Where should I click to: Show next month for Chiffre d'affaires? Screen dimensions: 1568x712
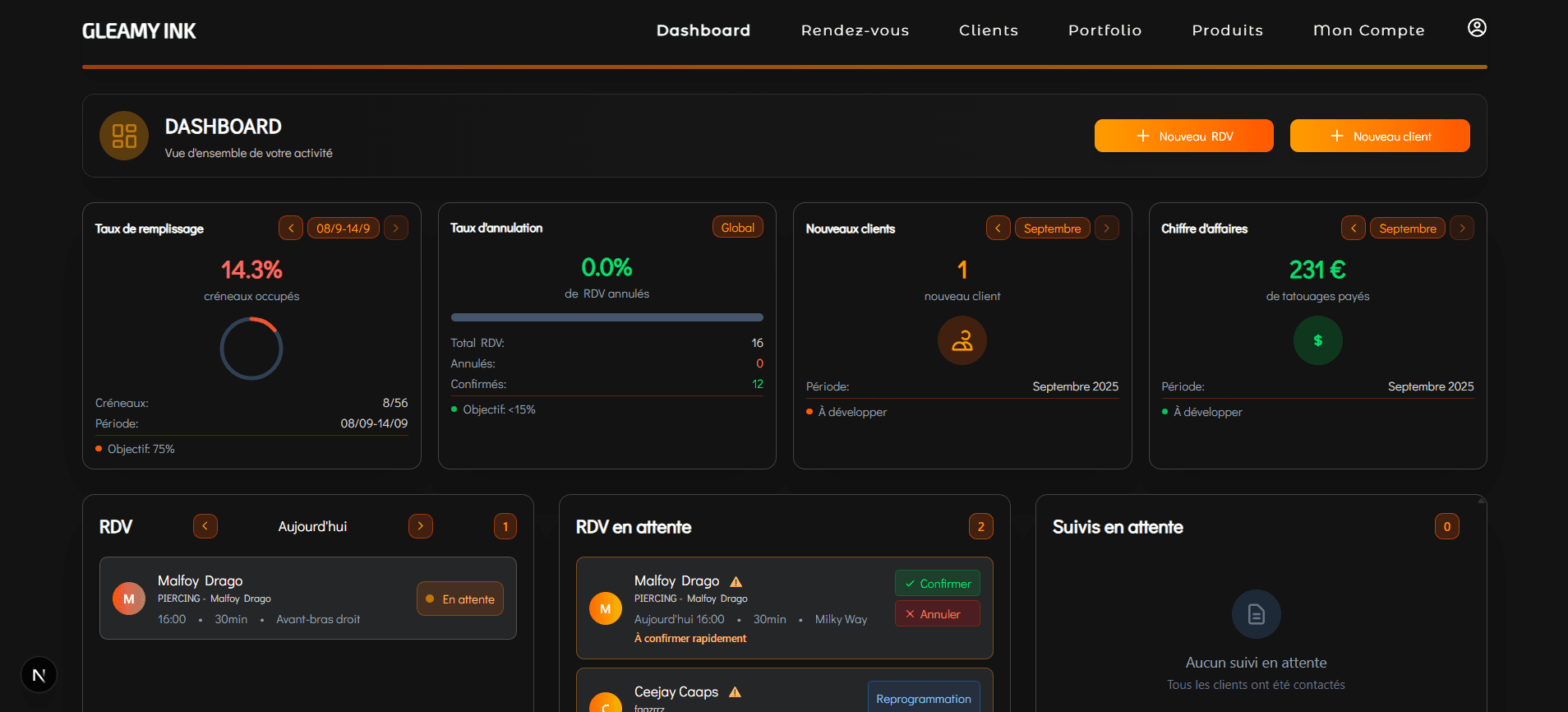click(1461, 228)
